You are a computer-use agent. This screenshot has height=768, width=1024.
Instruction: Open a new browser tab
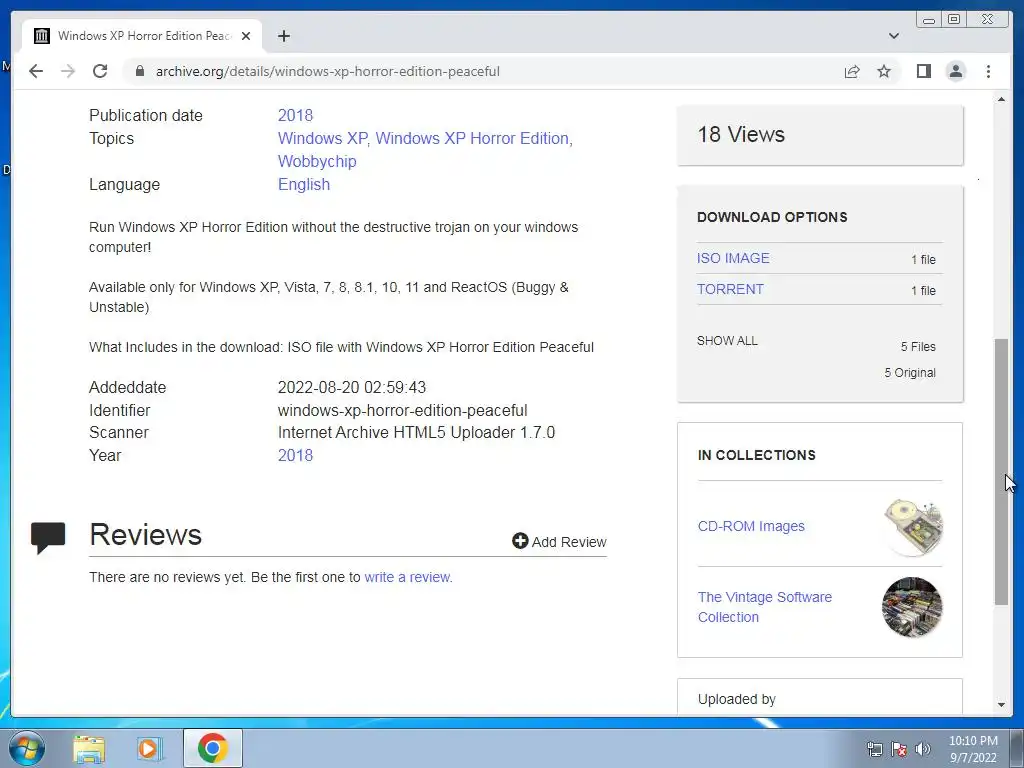click(283, 36)
